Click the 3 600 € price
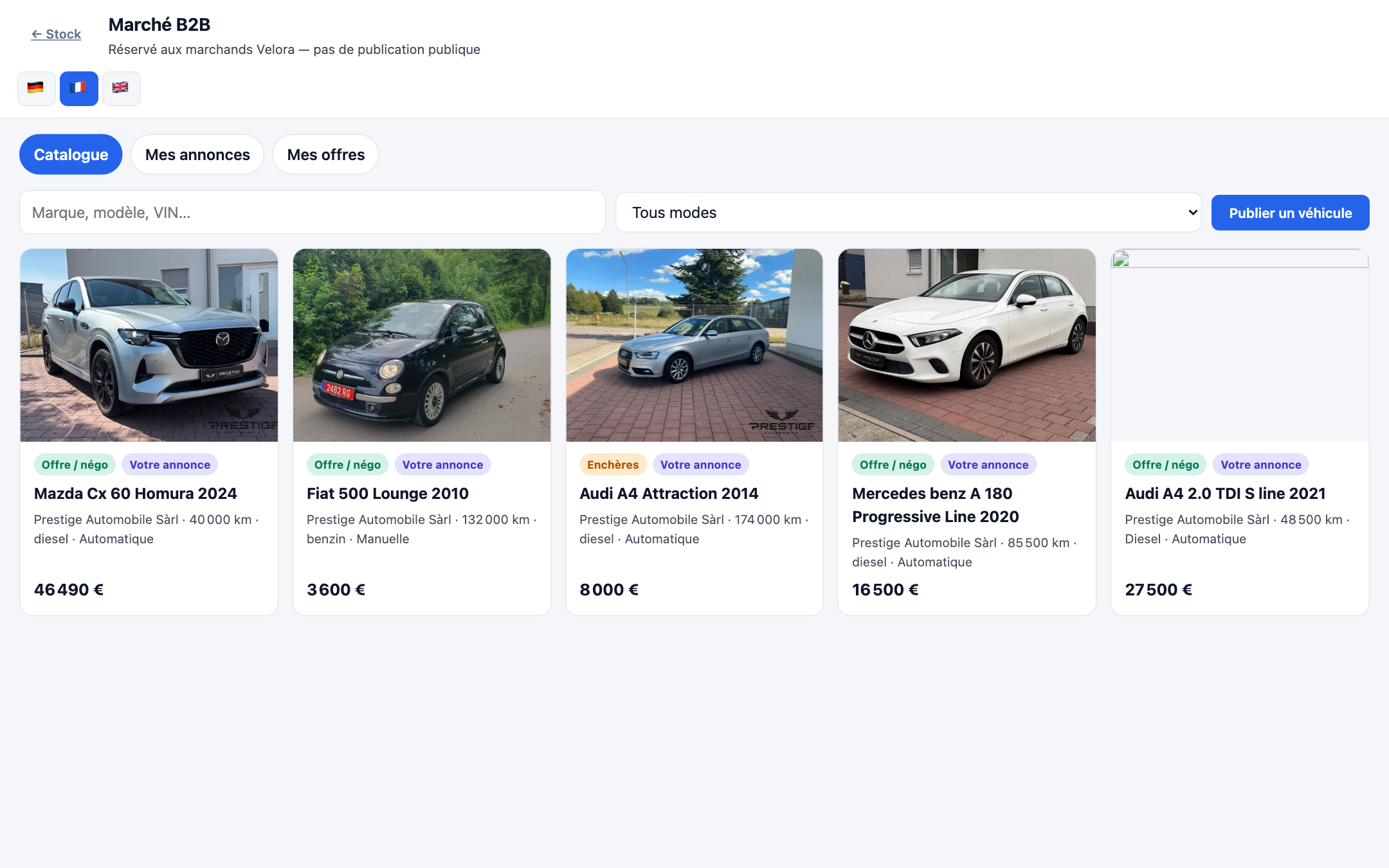 (336, 590)
